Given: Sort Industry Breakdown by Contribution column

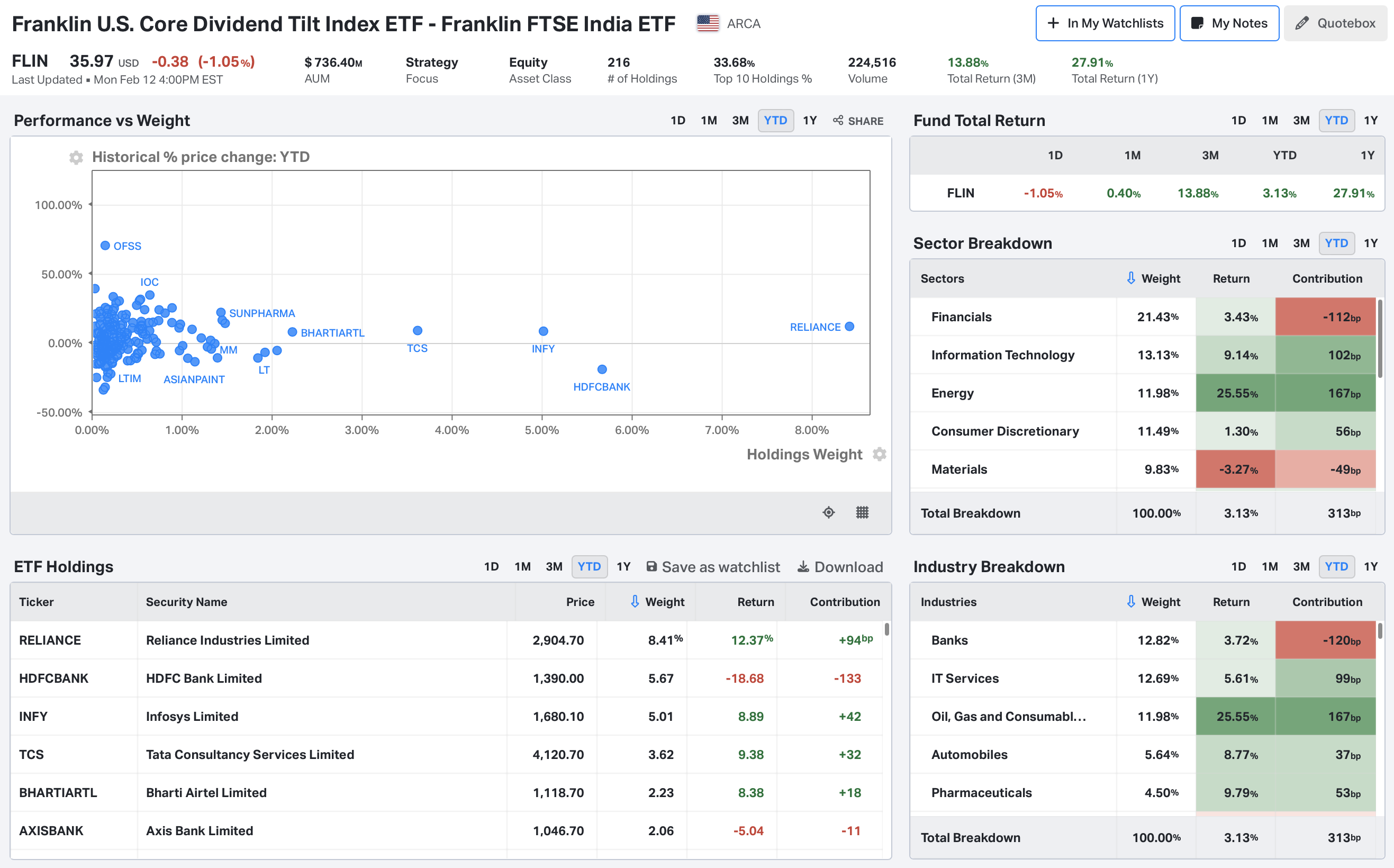Looking at the screenshot, I should click(1327, 602).
